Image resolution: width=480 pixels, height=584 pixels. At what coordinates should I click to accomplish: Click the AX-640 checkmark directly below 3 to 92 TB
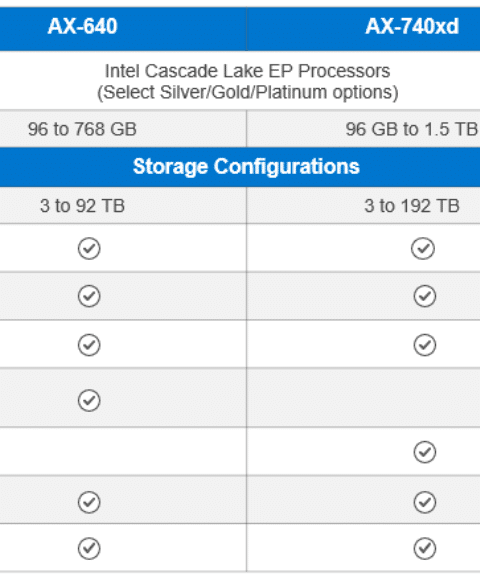tap(89, 248)
